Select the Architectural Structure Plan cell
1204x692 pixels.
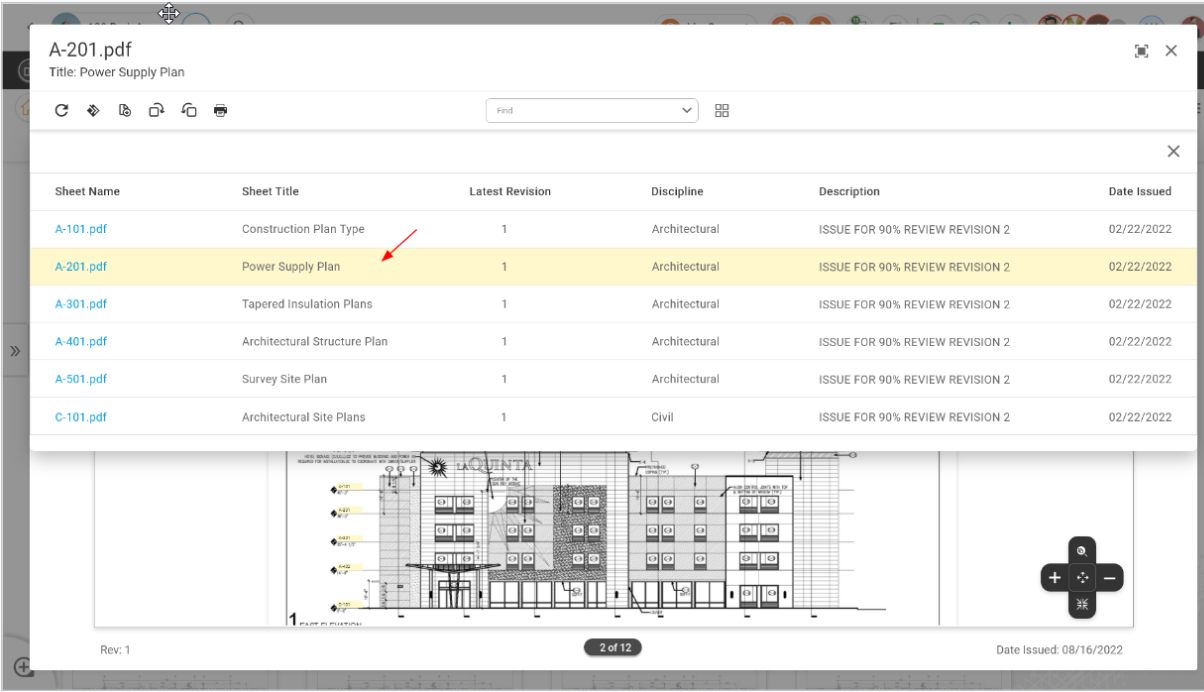point(315,342)
